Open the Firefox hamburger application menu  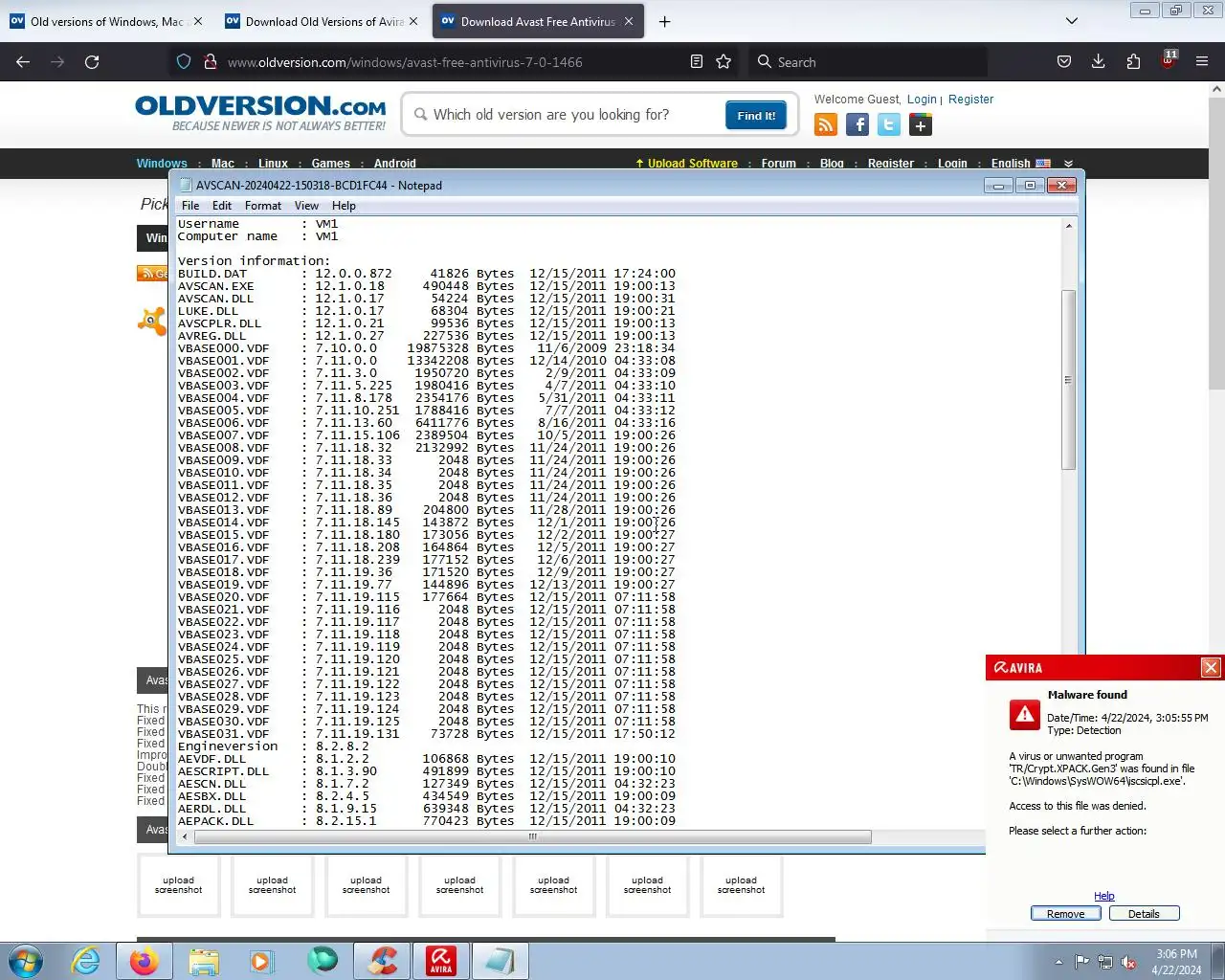pyautogui.click(x=1202, y=61)
